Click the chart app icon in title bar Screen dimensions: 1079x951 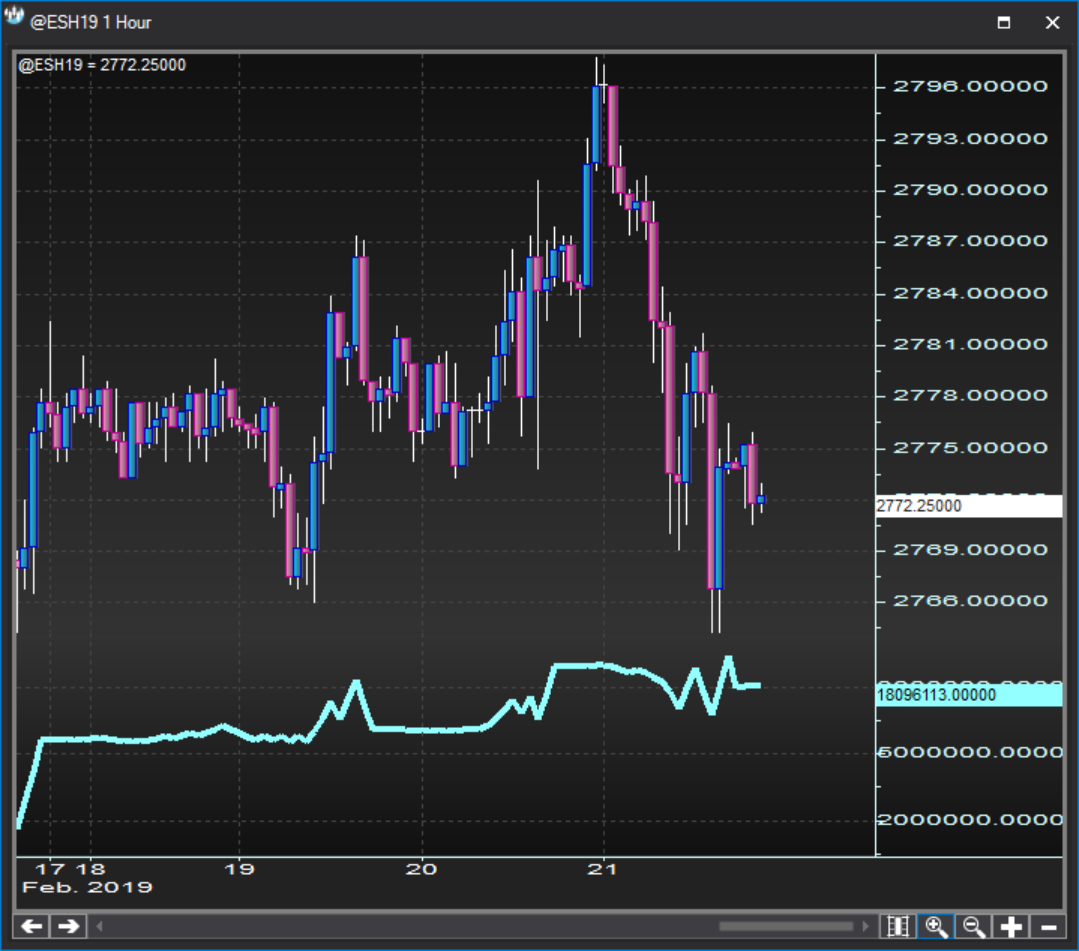click(x=14, y=17)
